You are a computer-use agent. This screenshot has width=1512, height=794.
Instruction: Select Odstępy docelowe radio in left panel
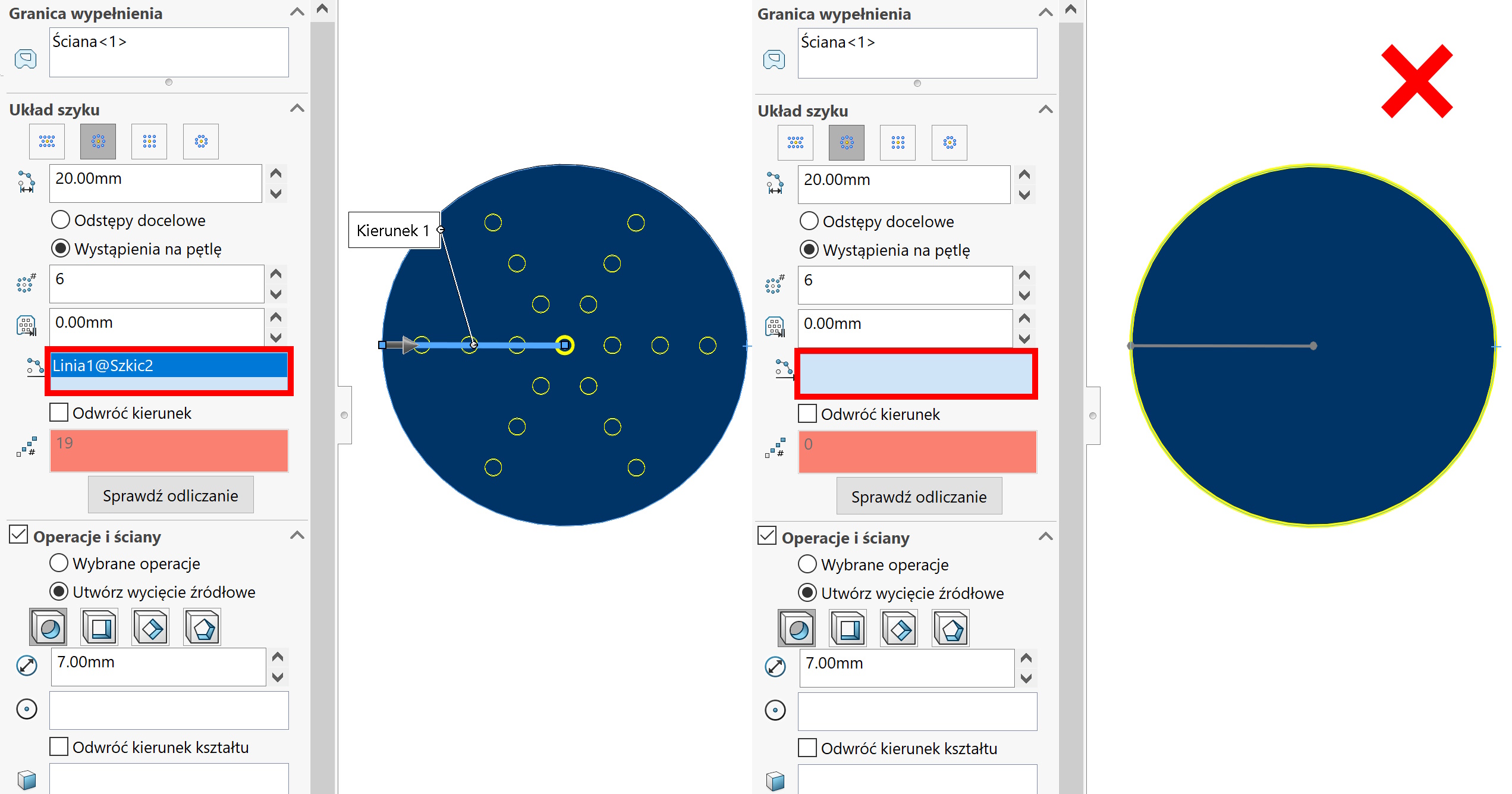pyautogui.click(x=61, y=220)
